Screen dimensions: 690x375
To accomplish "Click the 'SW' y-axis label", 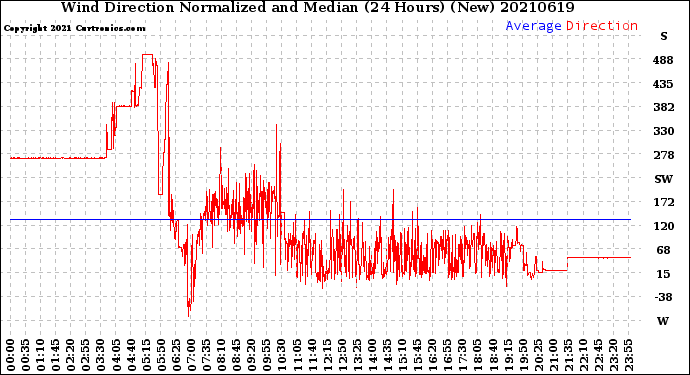I will tap(664, 179).
